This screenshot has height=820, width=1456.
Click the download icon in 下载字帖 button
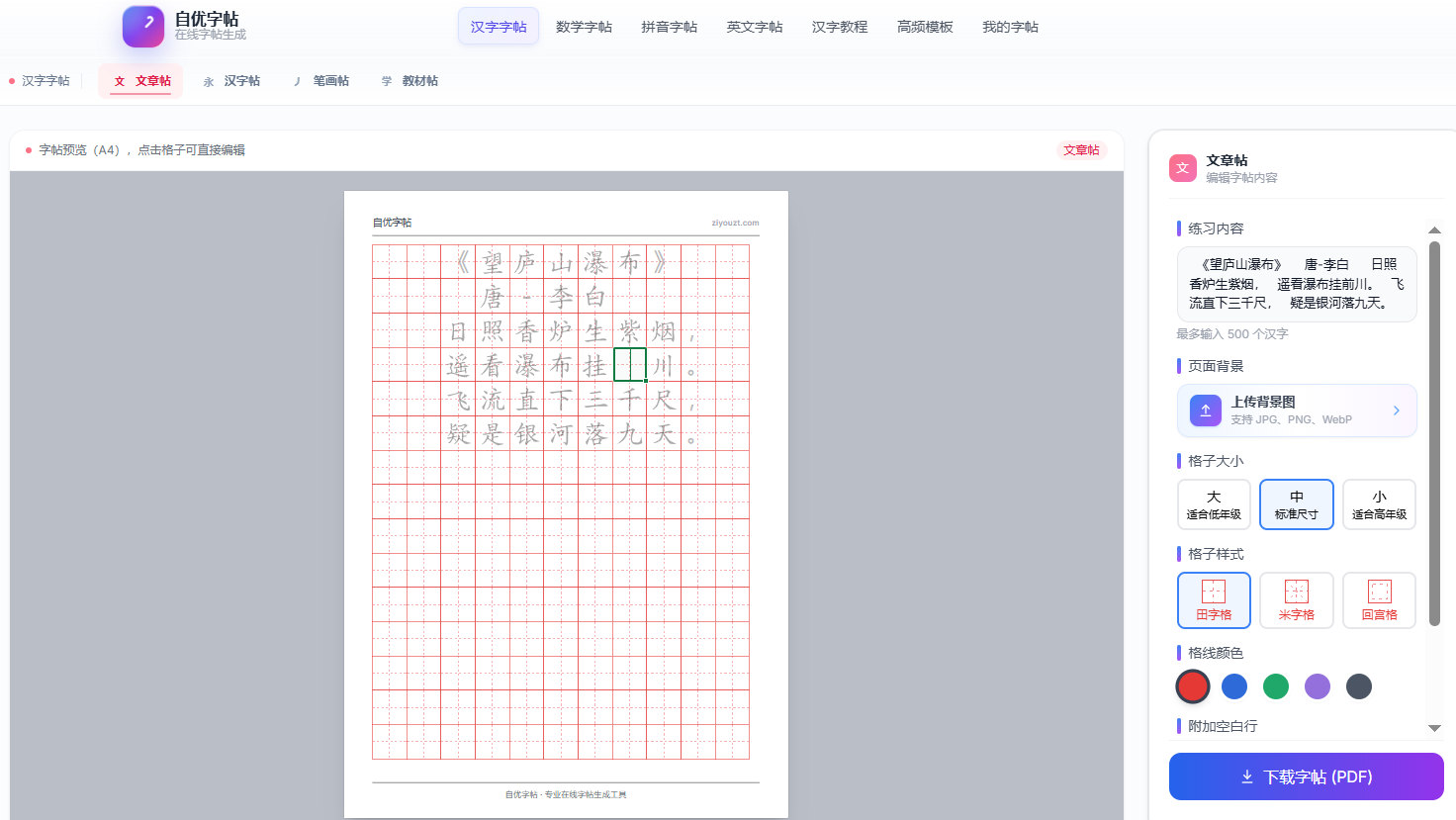[1247, 777]
